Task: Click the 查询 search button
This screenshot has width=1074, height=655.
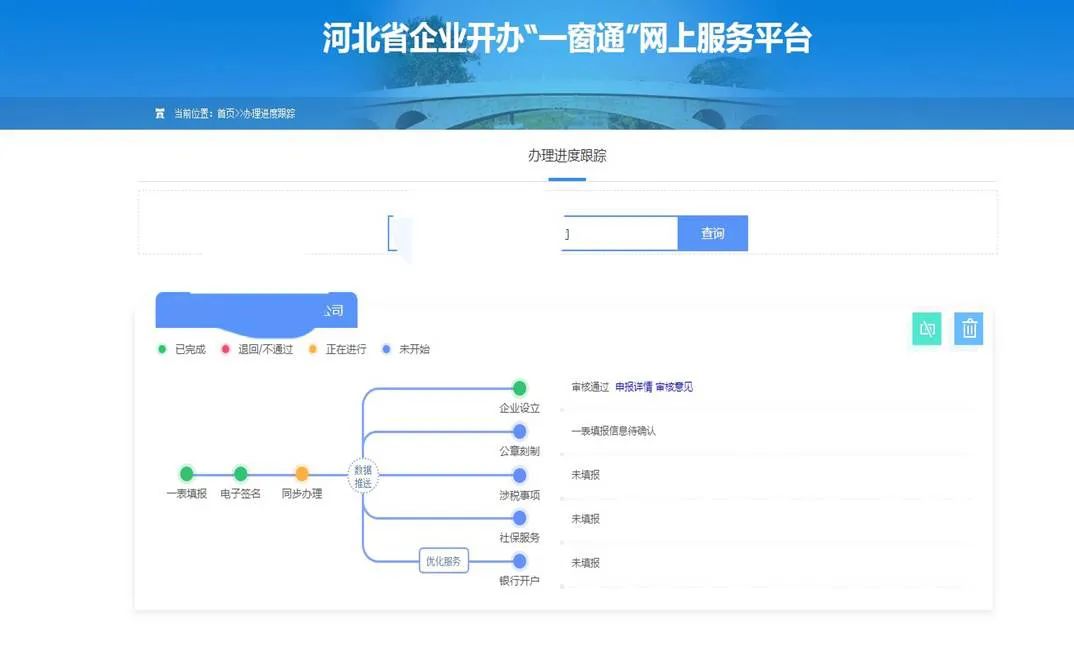Action: tap(712, 234)
